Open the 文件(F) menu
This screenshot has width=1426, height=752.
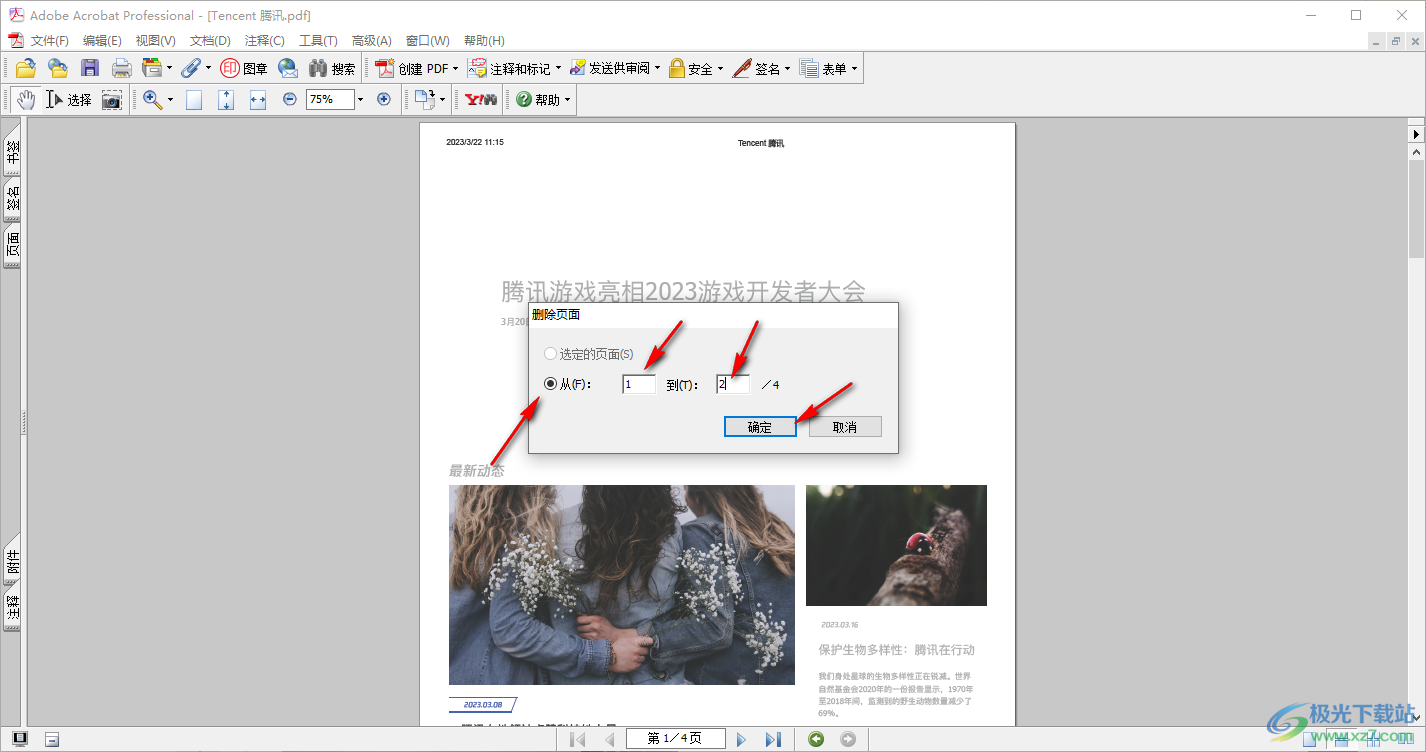tap(50, 41)
